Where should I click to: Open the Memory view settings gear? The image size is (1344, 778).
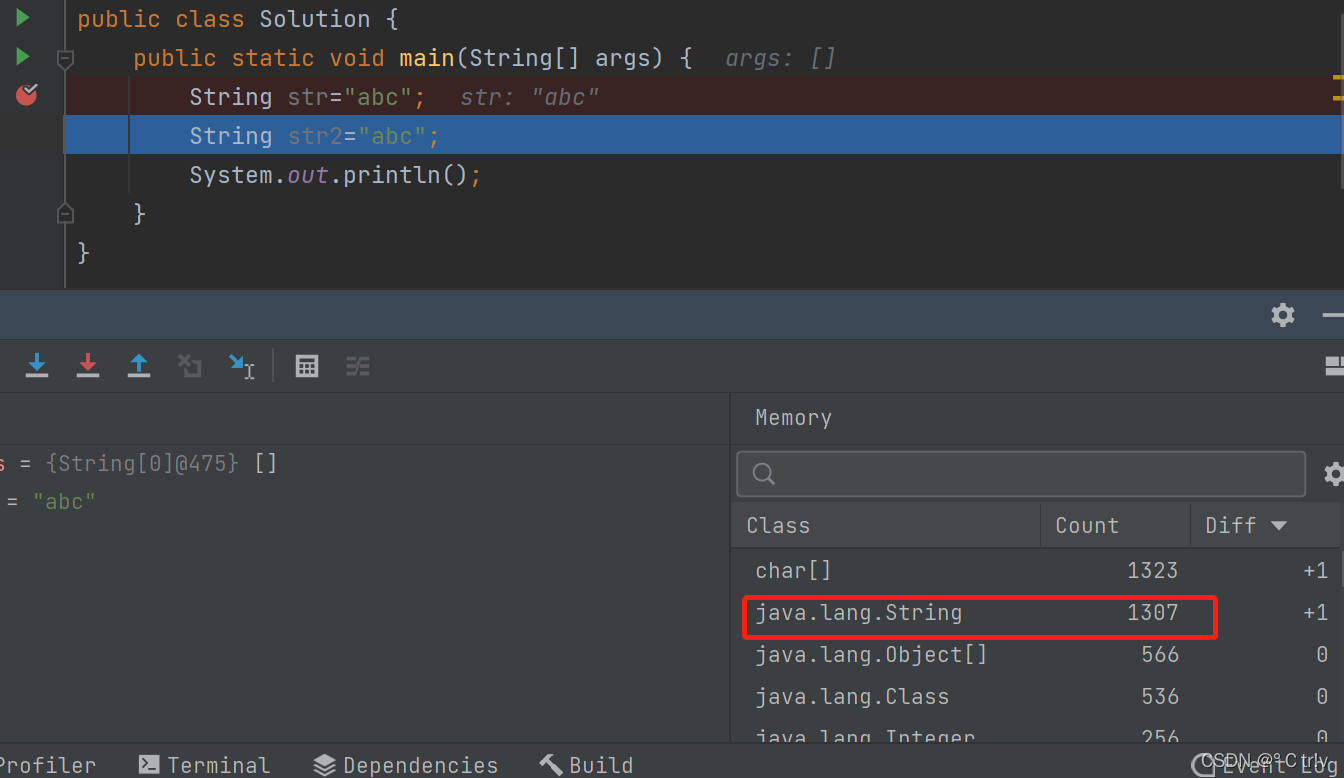click(1334, 473)
